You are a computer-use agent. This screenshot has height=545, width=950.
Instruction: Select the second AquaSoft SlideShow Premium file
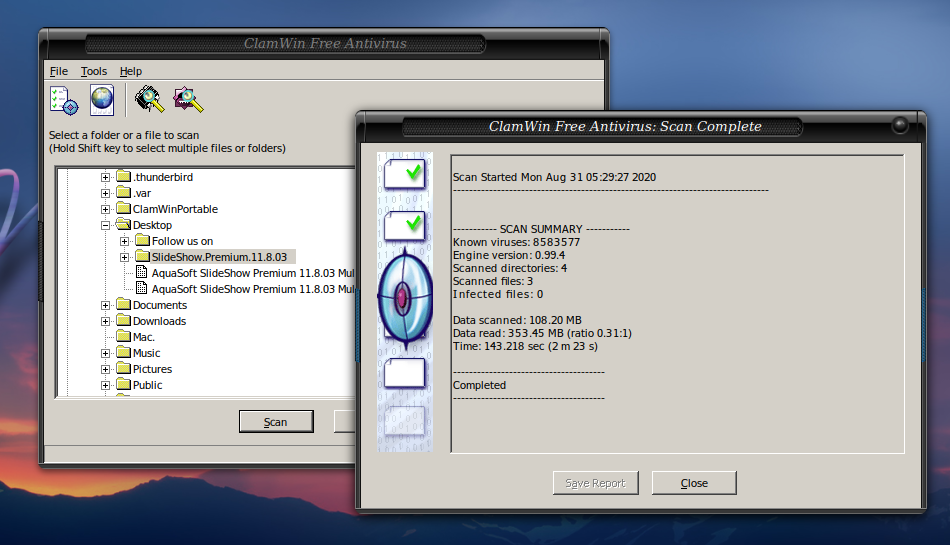click(253, 289)
